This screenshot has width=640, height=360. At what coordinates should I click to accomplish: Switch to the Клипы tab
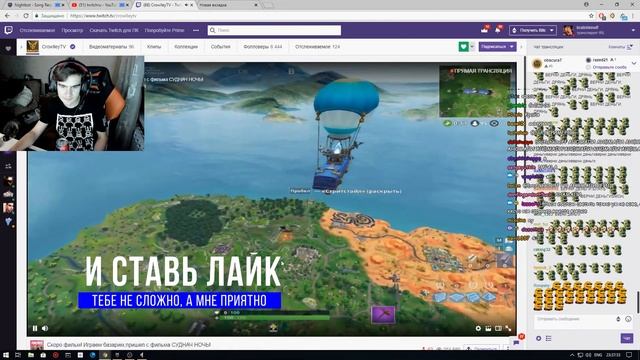[x=154, y=47]
